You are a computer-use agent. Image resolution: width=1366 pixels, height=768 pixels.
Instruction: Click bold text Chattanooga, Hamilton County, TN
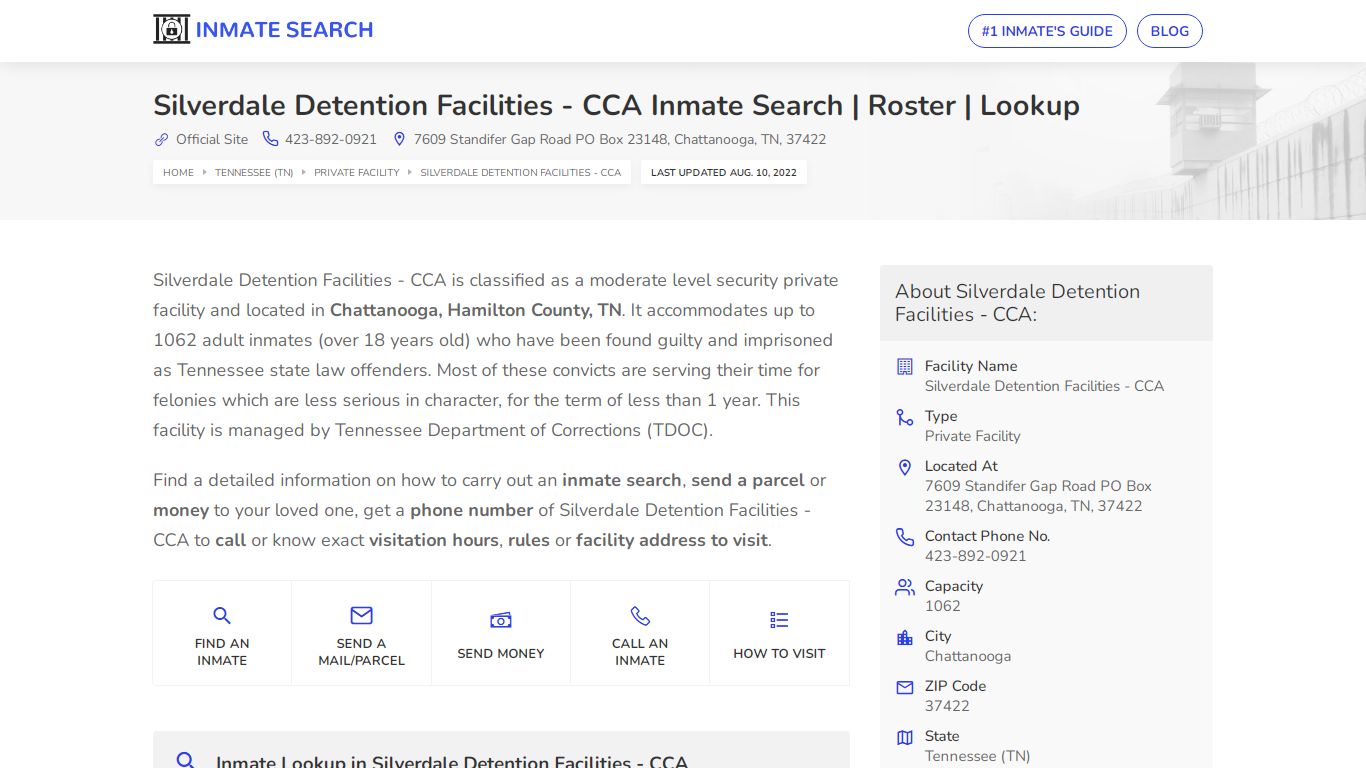click(x=476, y=310)
